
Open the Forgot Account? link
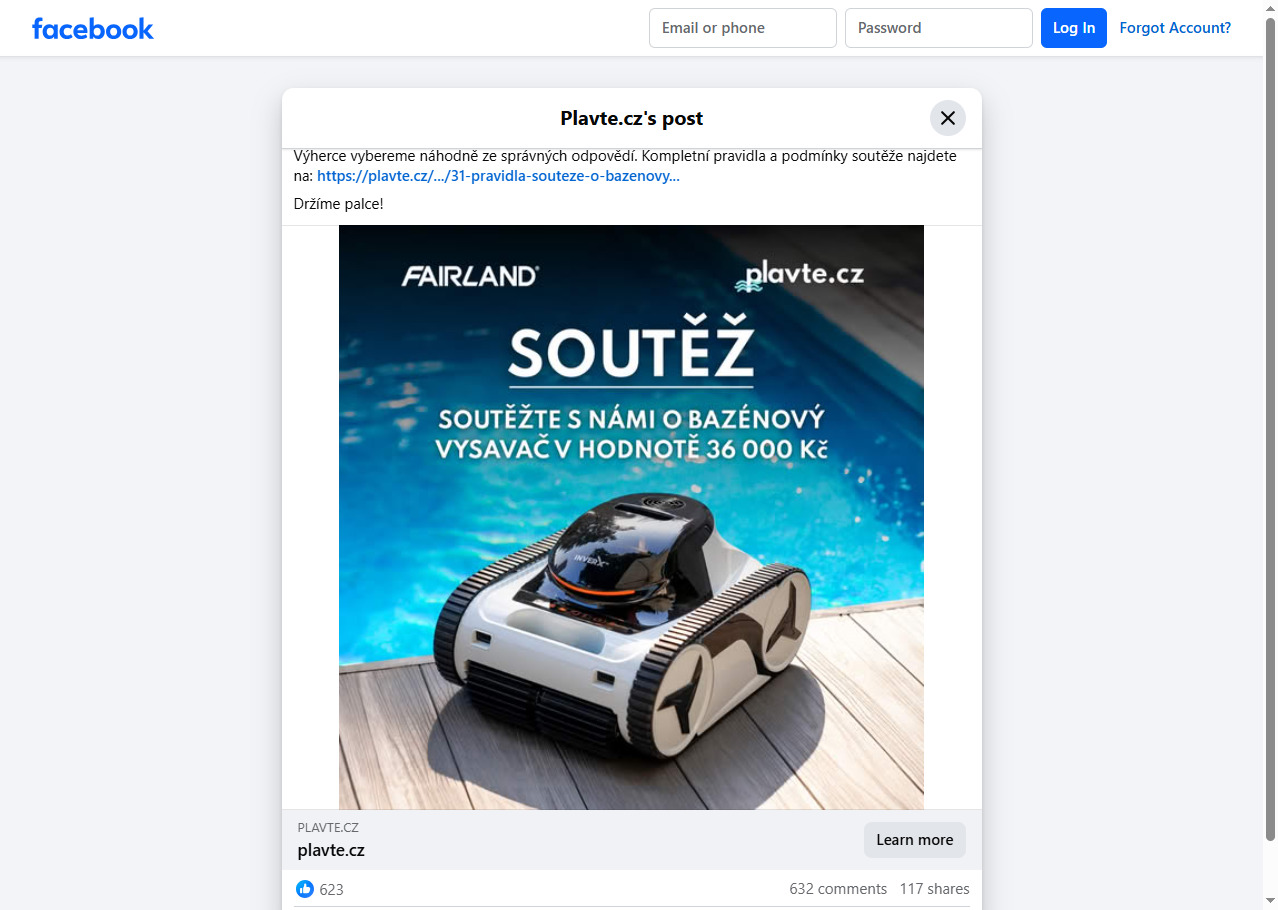point(1175,28)
